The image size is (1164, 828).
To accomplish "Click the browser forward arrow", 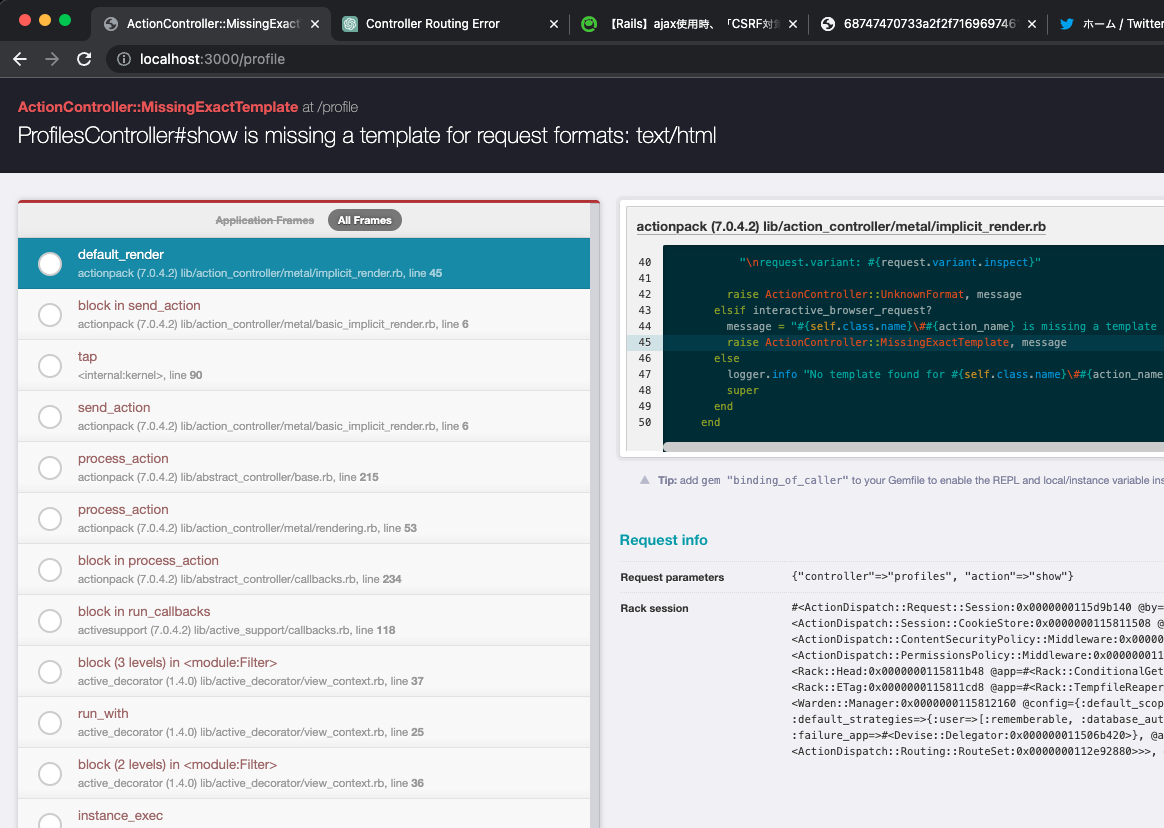I will point(51,59).
